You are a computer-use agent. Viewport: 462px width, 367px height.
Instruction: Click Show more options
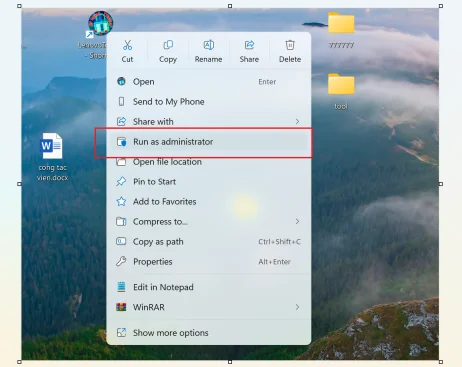(x=209, y=333)
